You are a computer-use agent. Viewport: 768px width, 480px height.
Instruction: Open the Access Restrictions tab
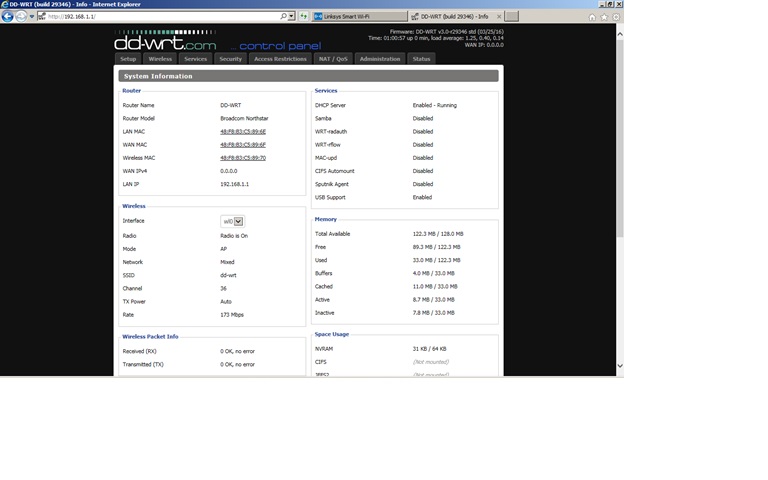click(280, 59)
